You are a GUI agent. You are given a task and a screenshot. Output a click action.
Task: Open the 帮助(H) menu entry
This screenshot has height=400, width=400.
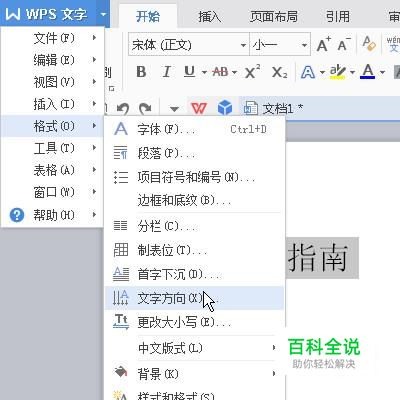[x=53, y=215]
